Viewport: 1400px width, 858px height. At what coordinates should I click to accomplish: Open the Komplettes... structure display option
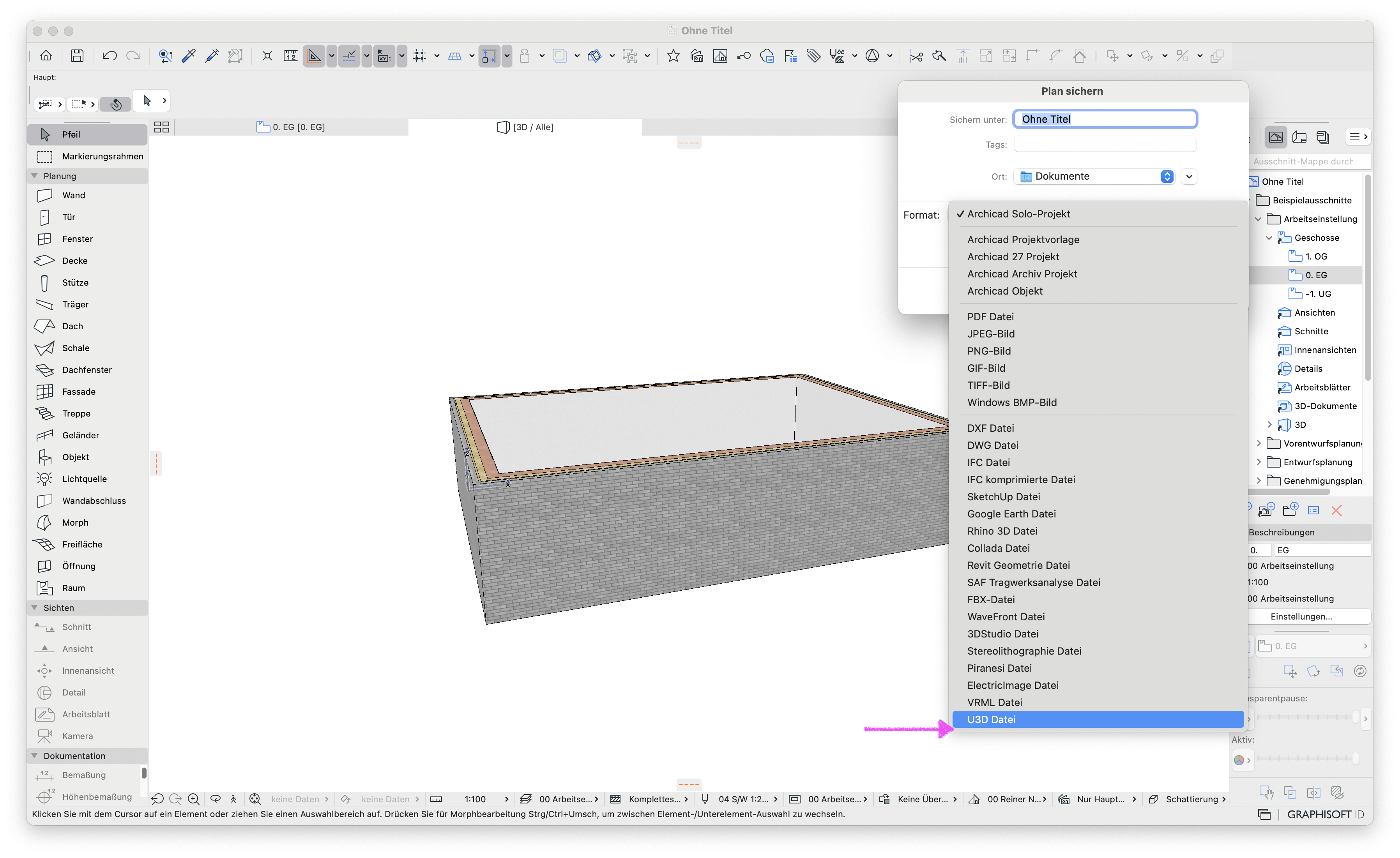[x=648, y=800]
